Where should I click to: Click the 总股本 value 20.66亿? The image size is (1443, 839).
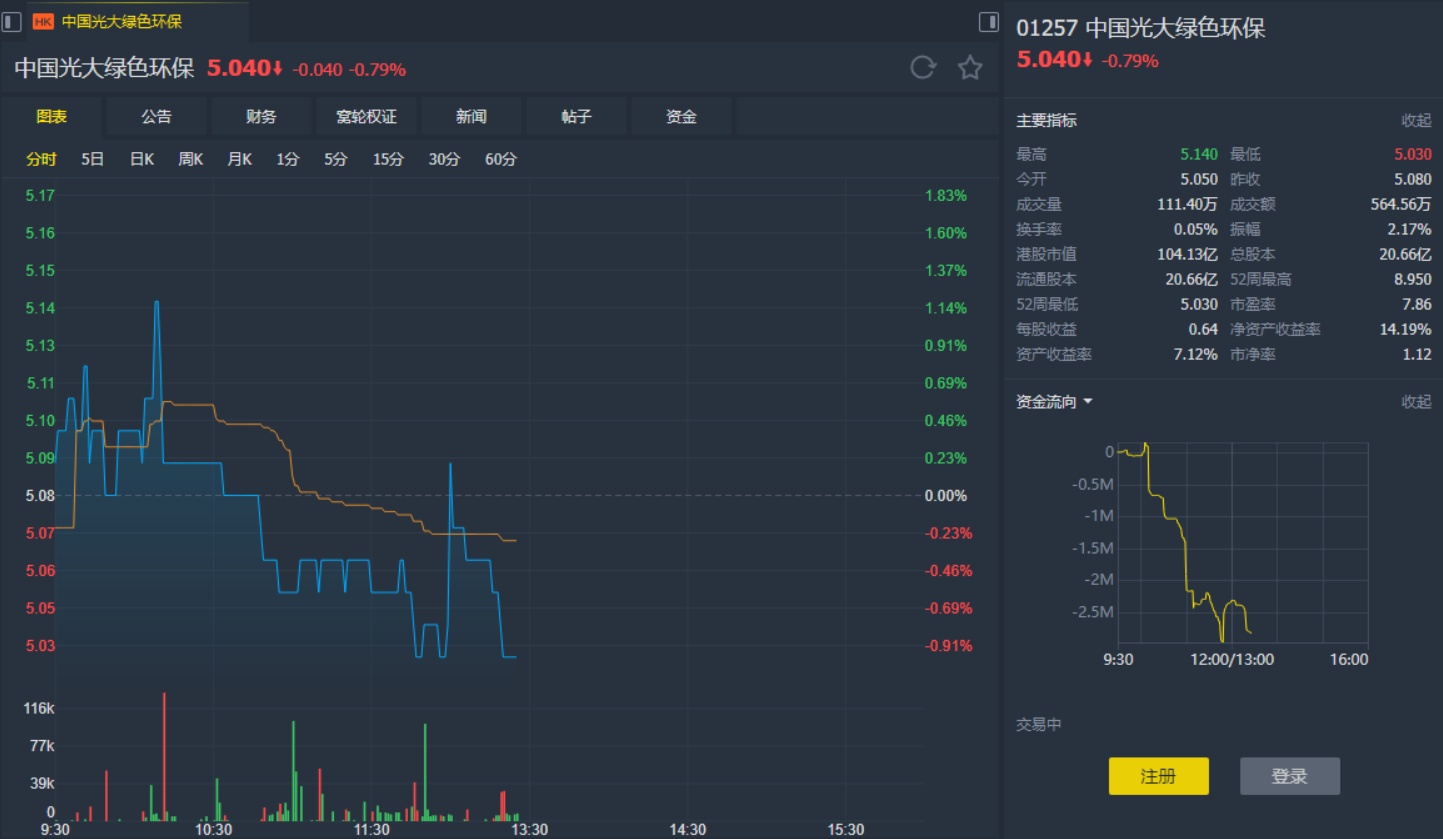(1405, 255)
